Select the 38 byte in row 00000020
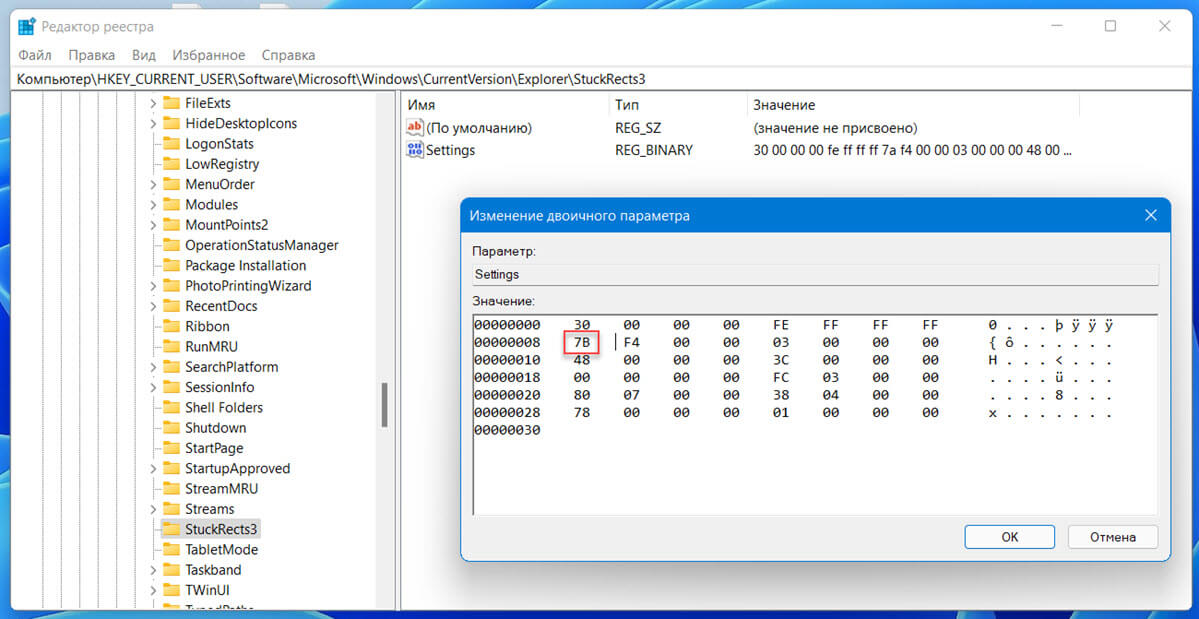The width and height of the screenshot is (1199, 619). coord(781,395)
